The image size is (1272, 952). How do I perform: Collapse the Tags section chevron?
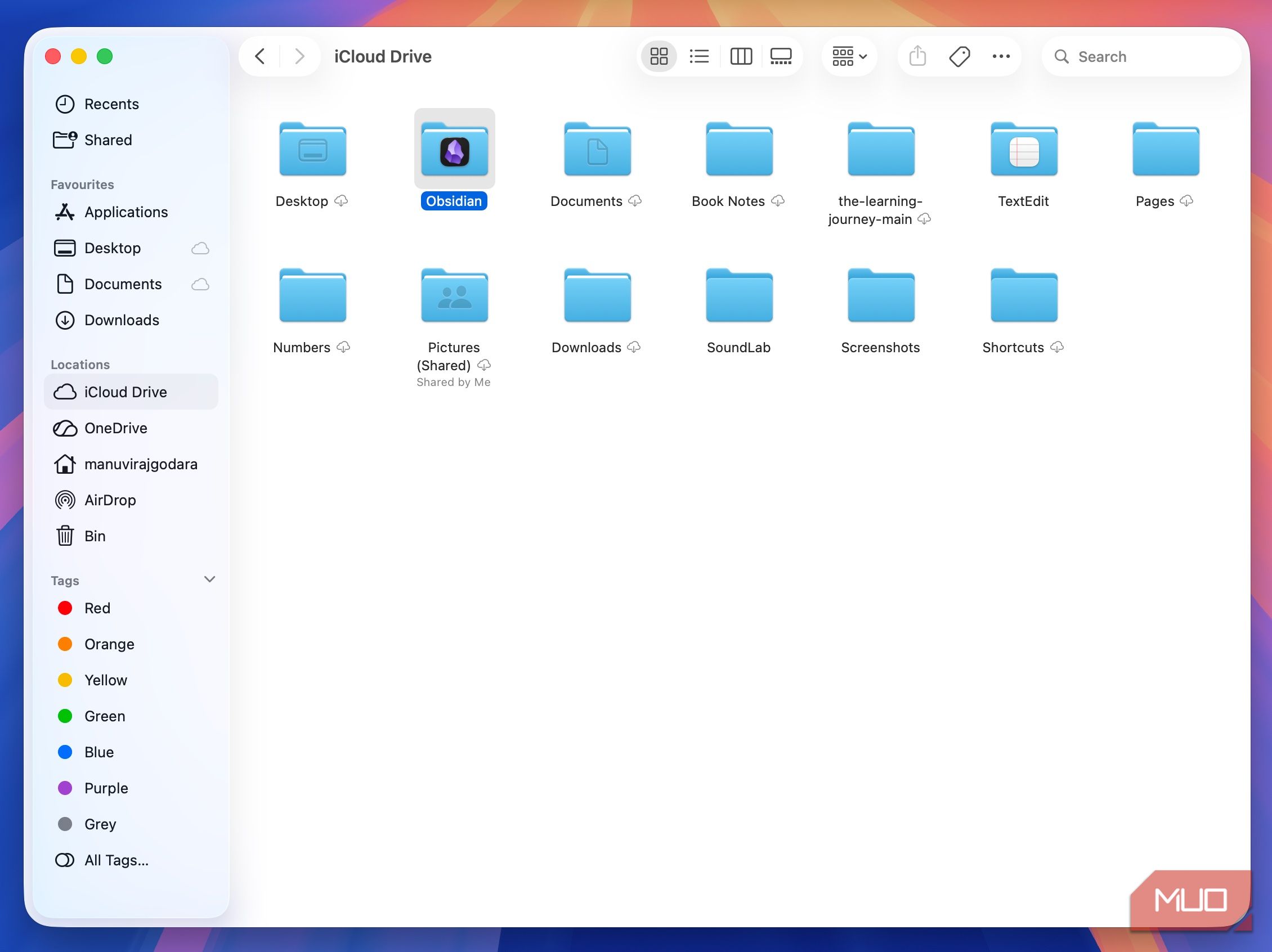click(210, 580)
